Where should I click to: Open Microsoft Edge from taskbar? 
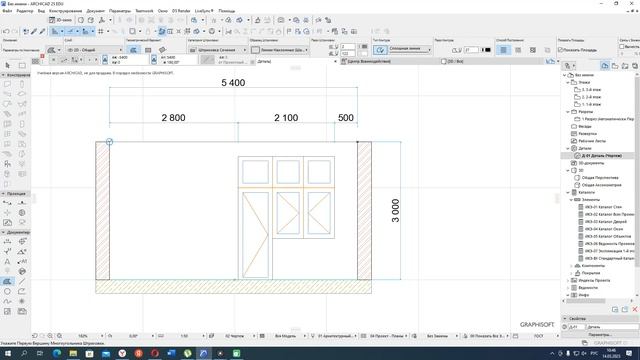57,353
